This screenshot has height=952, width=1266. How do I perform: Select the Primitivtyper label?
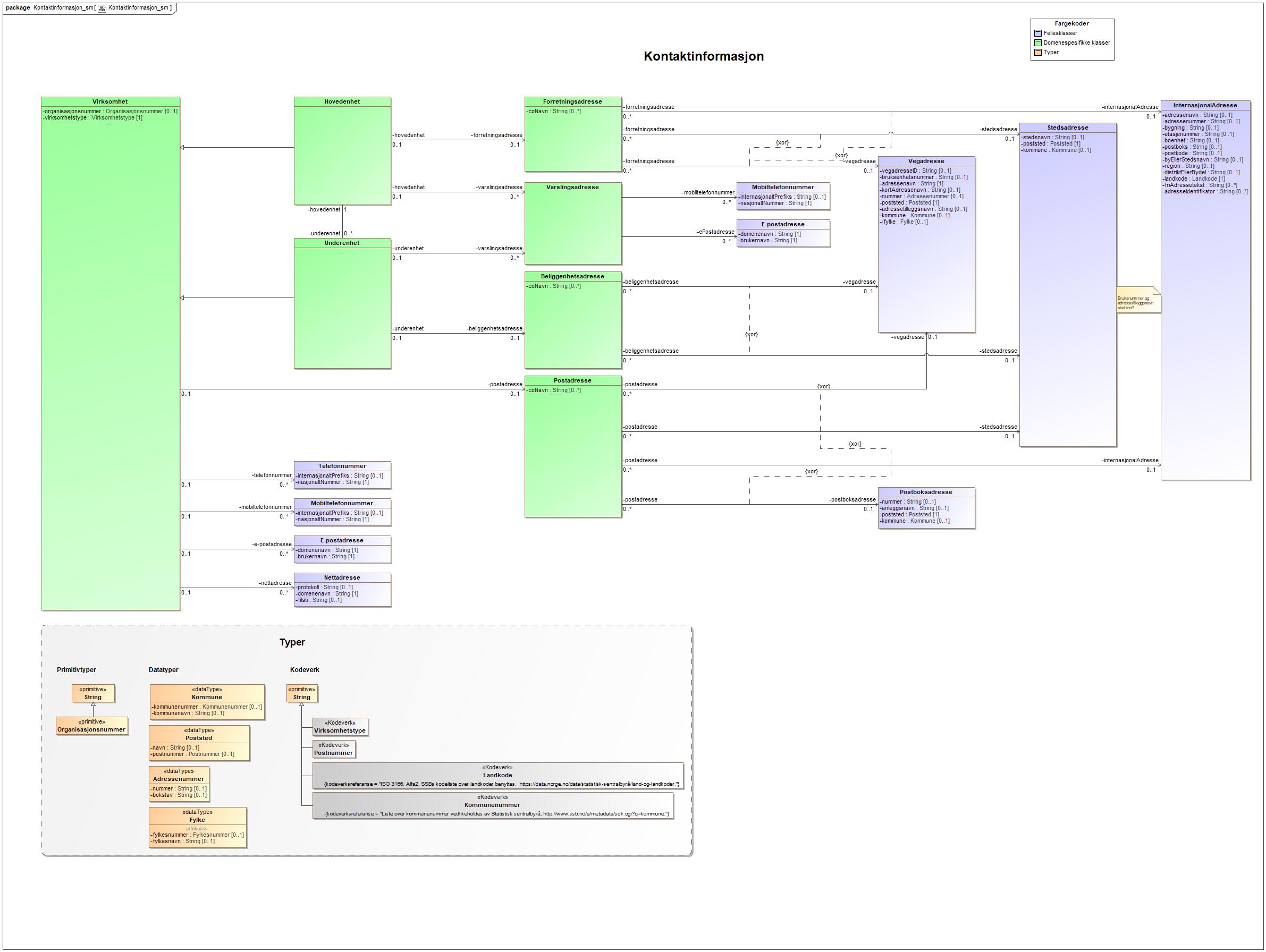click(x=77, y=670)
